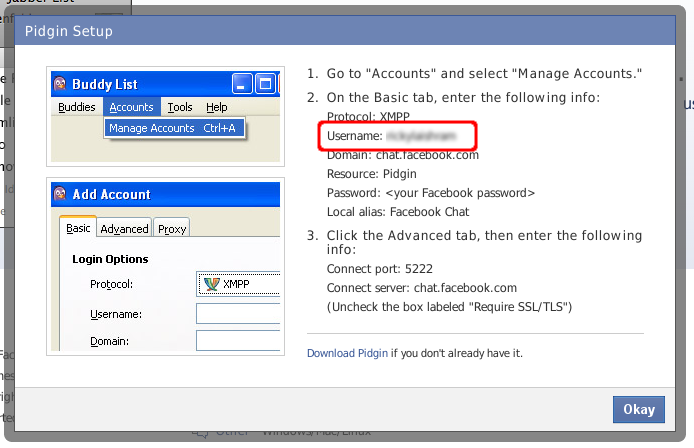This screenshot has height=448, width=694.
Task: Click the XMPP protocol icon
Action: click(211, 284)
